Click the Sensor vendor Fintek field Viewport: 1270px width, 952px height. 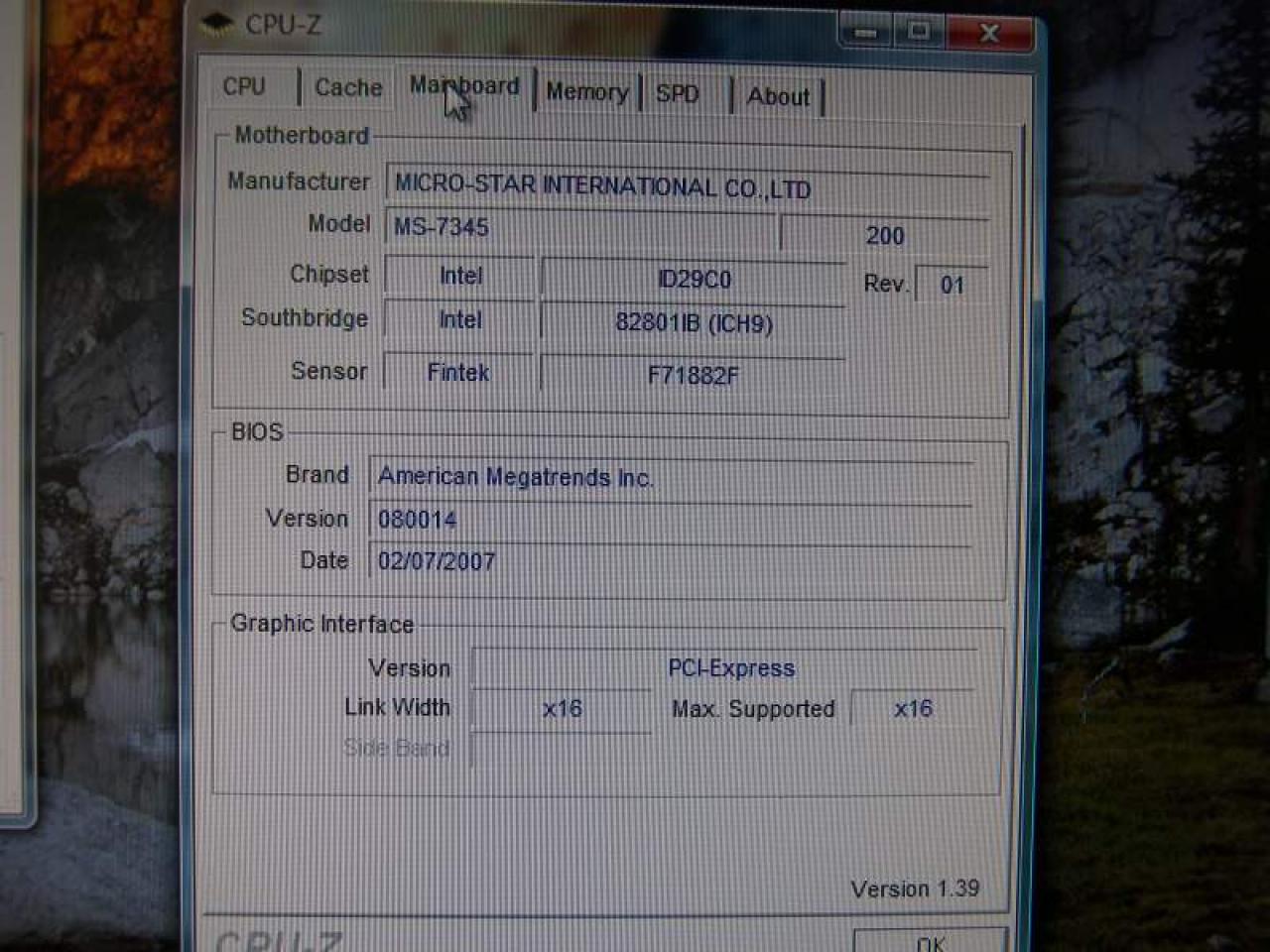pyautogui.click(x=458, y=373)
